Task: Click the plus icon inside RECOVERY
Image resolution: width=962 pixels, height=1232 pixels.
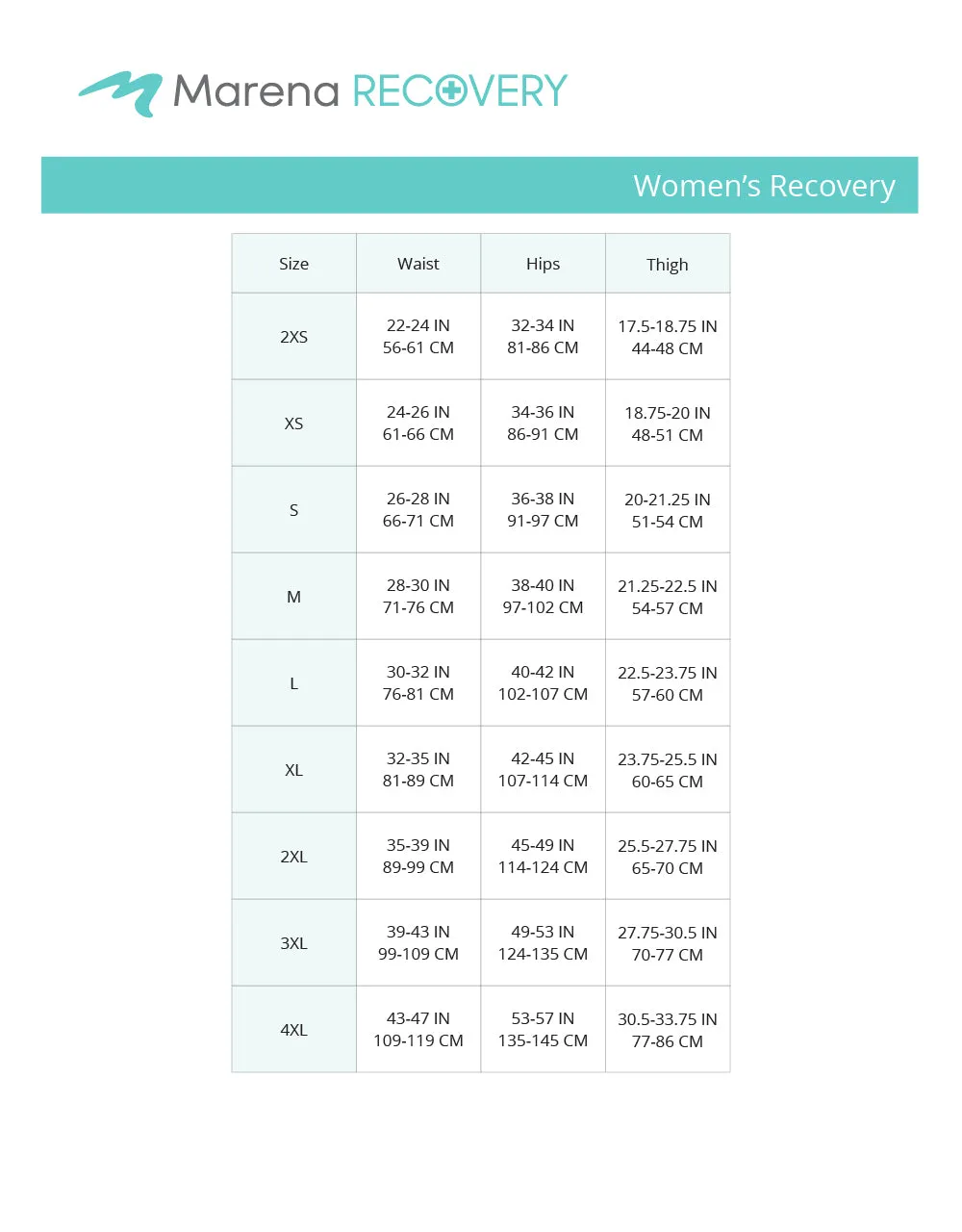Action: 450,91
